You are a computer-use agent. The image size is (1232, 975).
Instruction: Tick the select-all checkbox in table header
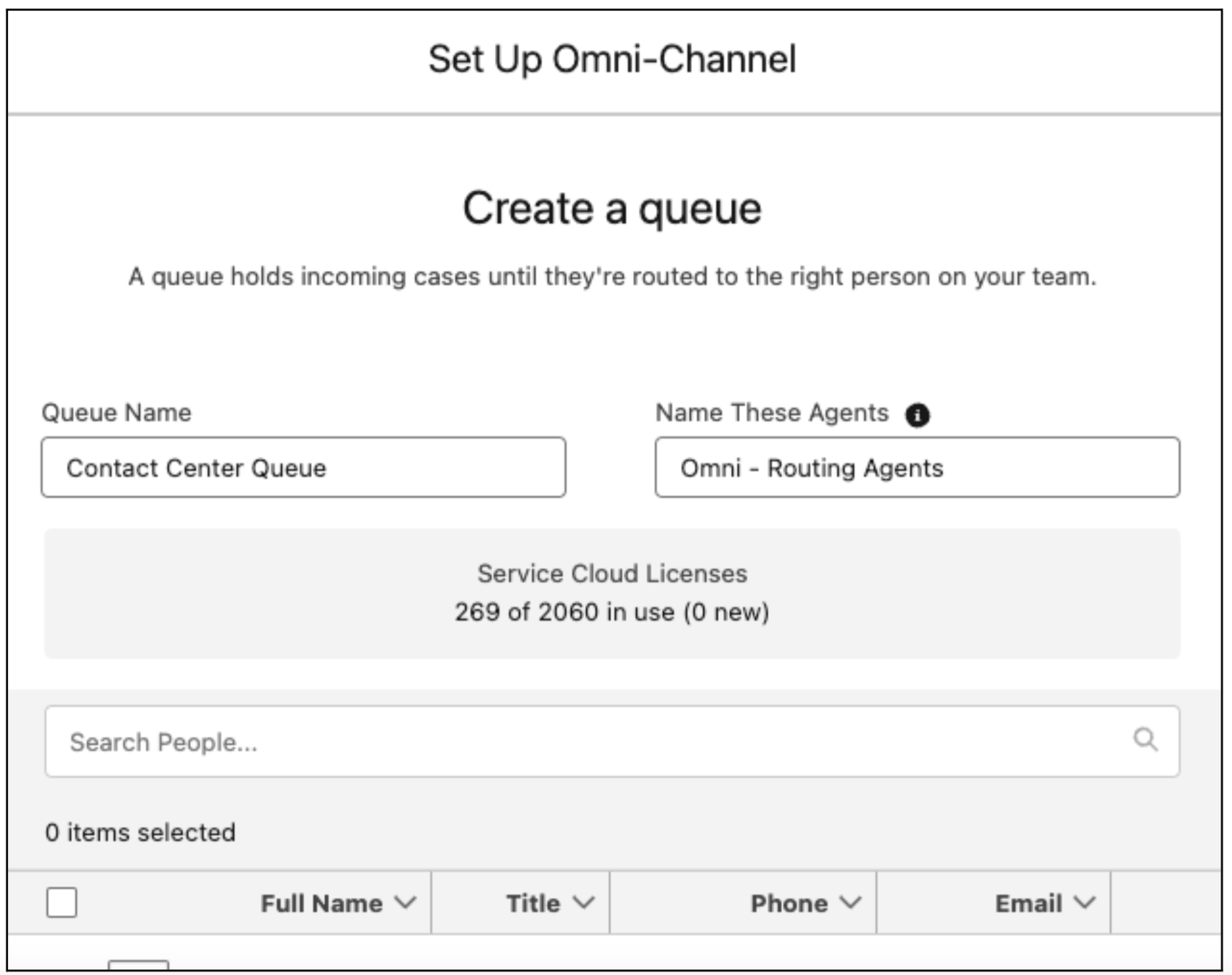coord(62,902)
